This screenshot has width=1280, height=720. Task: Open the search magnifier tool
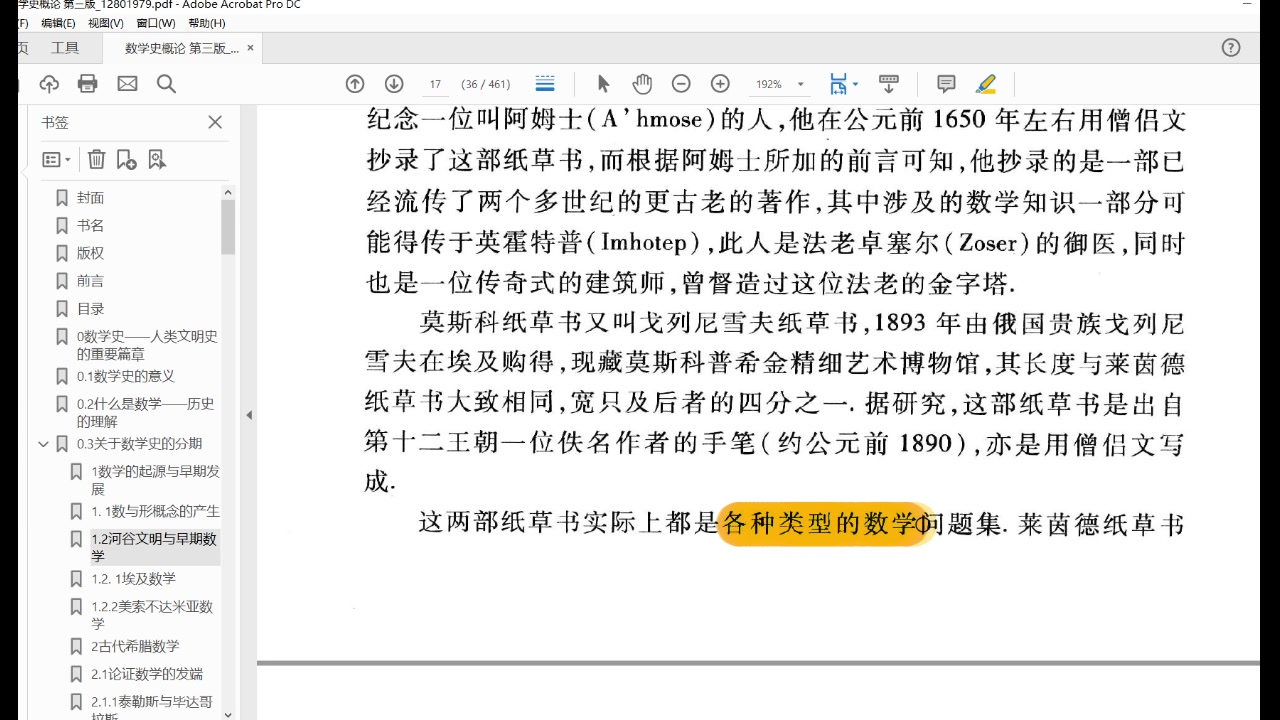tap(166, 84)
